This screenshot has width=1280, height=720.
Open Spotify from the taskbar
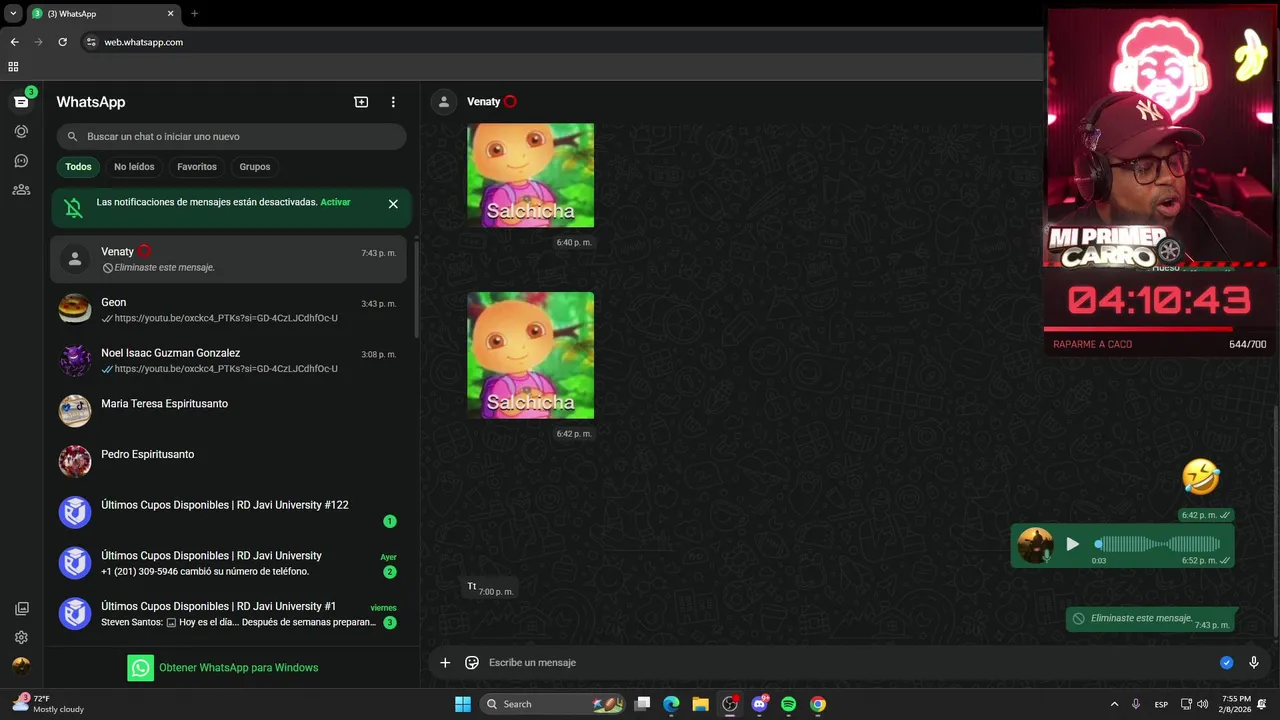click(x=788, y=704)
